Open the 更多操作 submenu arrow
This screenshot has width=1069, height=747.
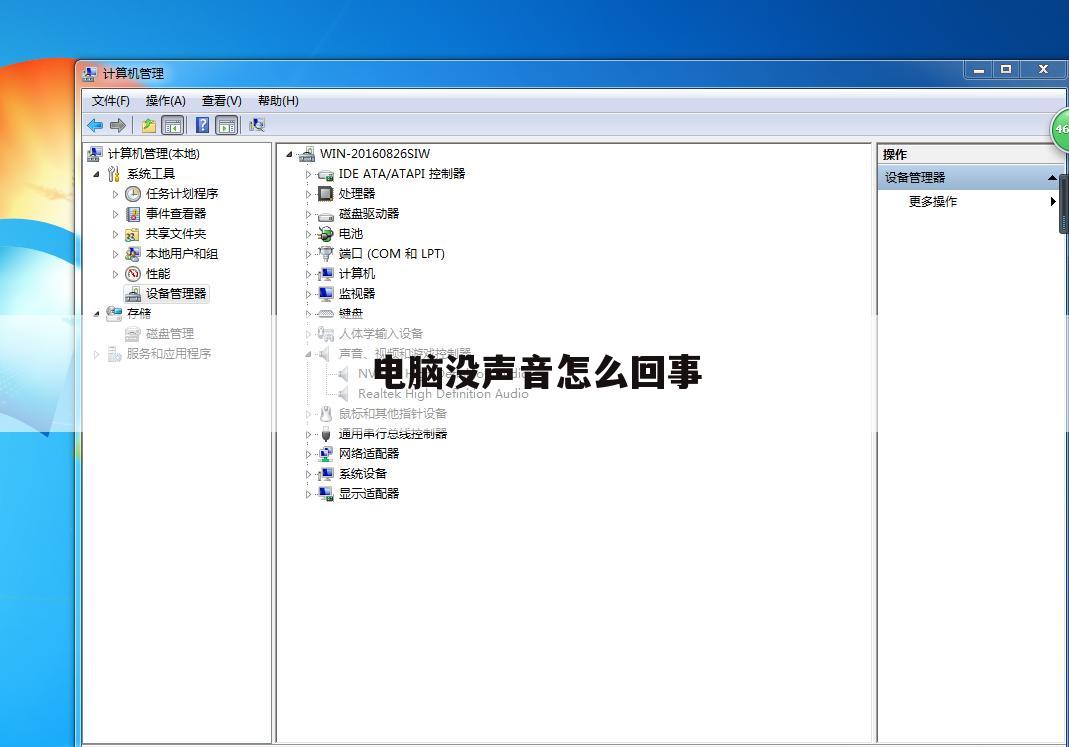pyautogui.click(x=1053, y=201)
